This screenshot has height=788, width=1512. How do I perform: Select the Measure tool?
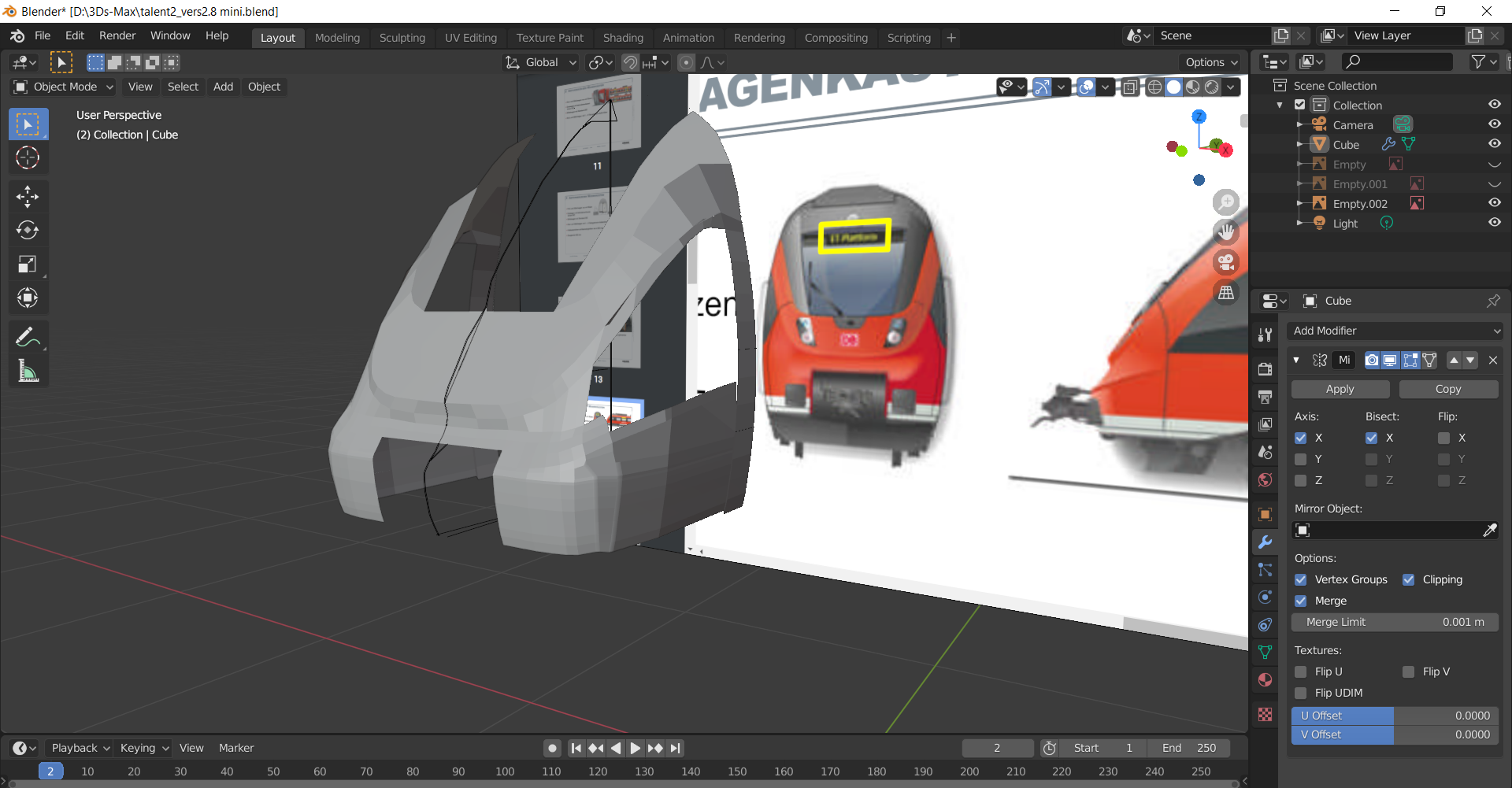point(28,372)
